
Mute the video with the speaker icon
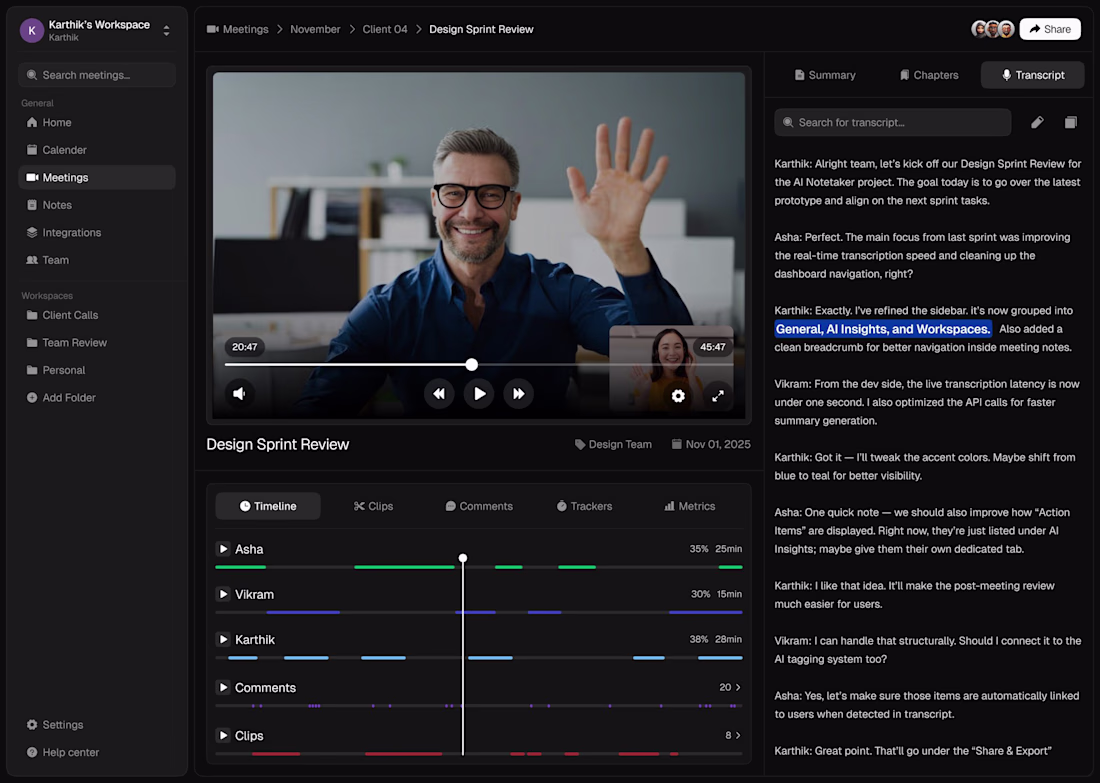point(239,394)
